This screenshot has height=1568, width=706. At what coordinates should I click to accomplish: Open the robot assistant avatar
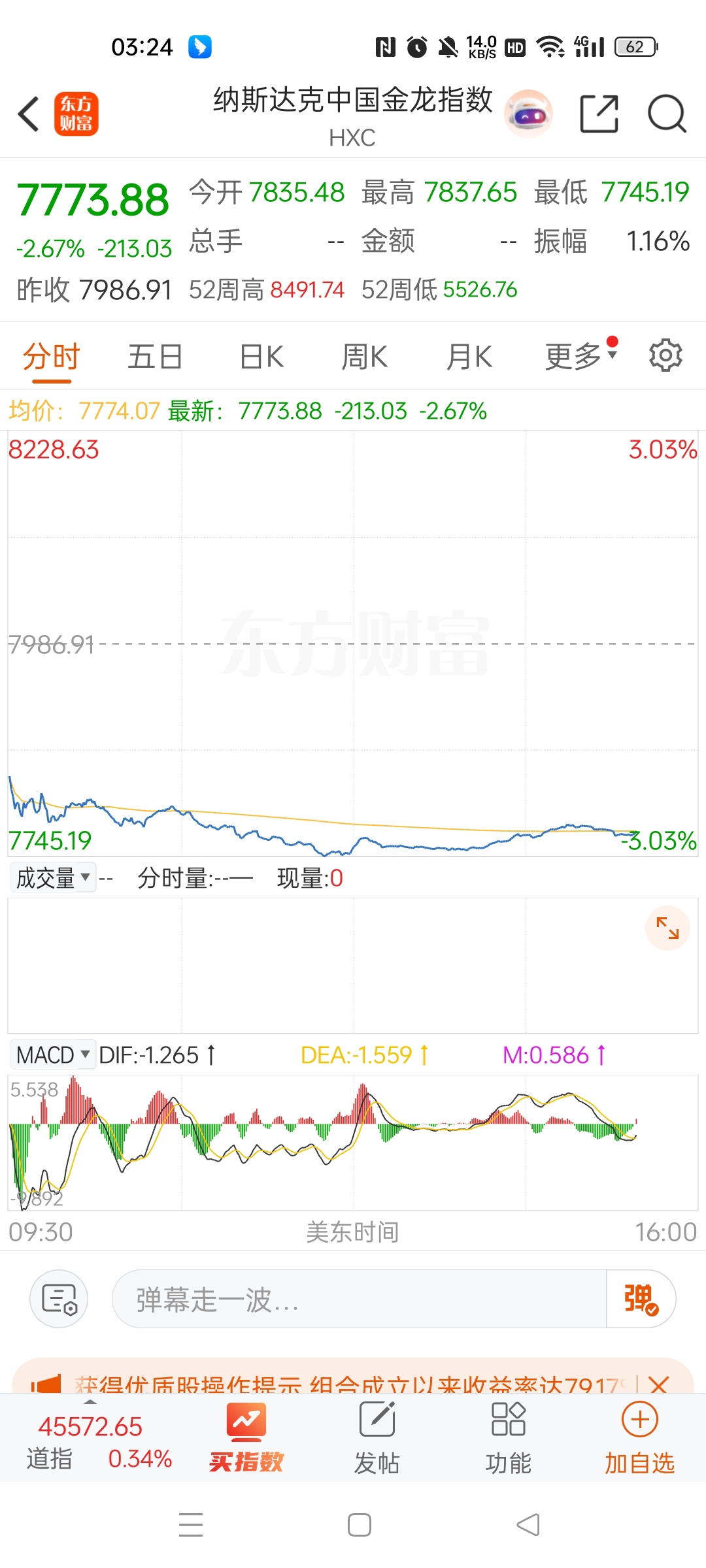click(x=528, y=114)
